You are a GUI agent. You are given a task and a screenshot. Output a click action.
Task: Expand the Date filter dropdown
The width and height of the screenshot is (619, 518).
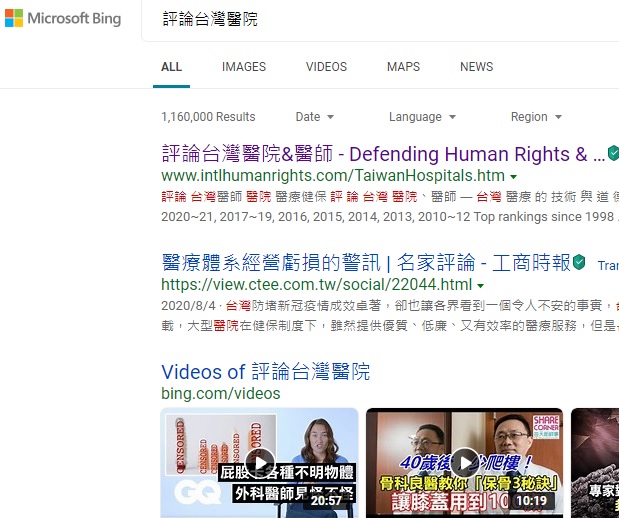315,117
